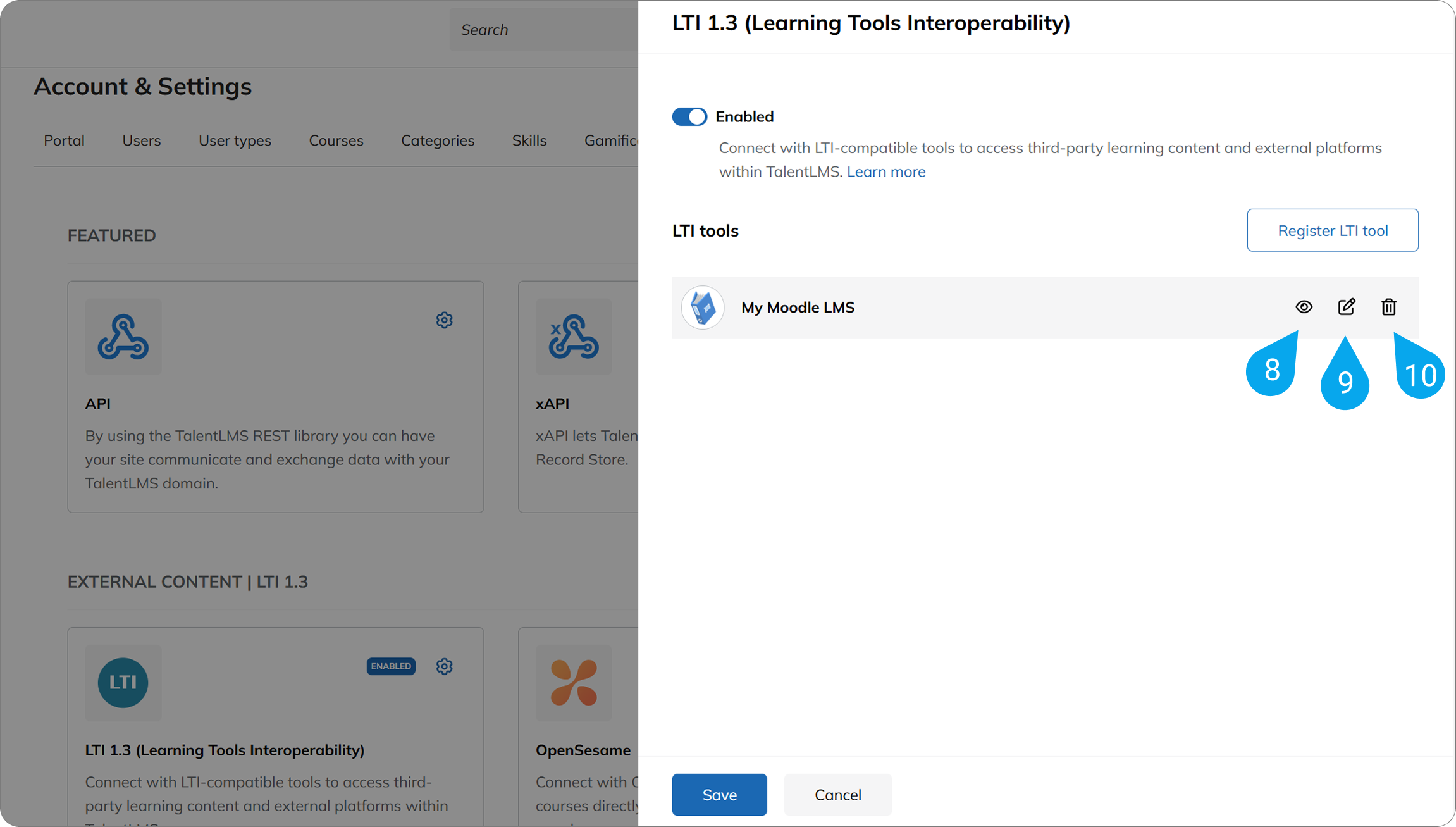
Task: Edit the My Moodle LMS tool
Action: [1347, 307]
